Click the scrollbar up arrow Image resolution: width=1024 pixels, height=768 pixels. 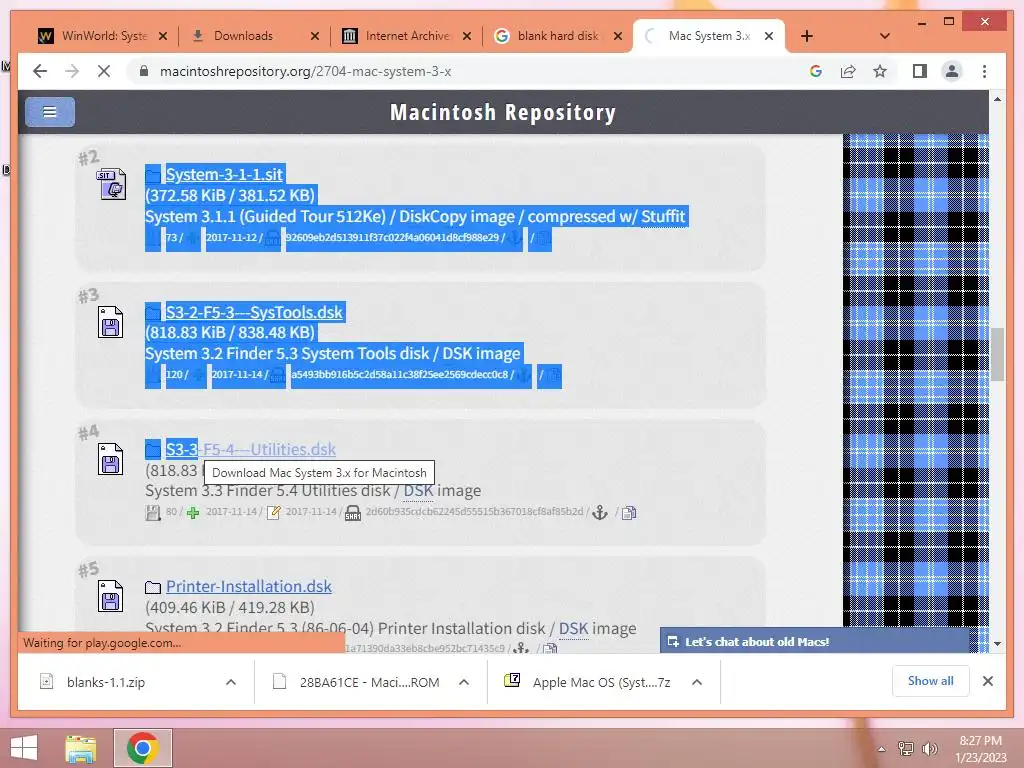(x=997, y=99)
